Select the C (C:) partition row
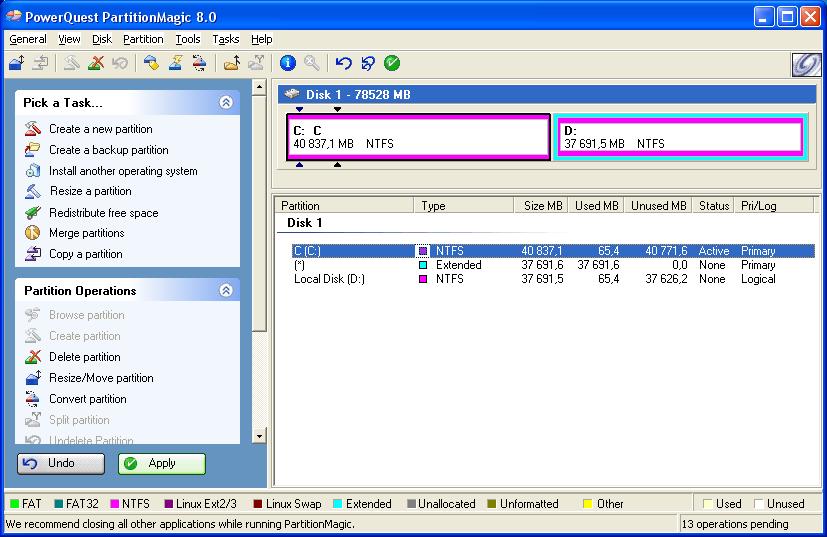The height and width of the screenshot is (537, 827). click(553, 251)
